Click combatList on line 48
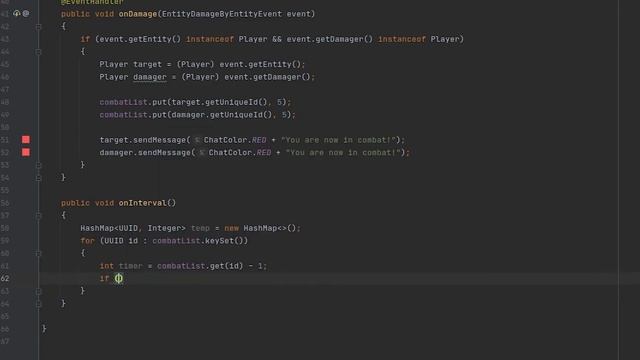This screenshot has height=360, width=640. 123,102
